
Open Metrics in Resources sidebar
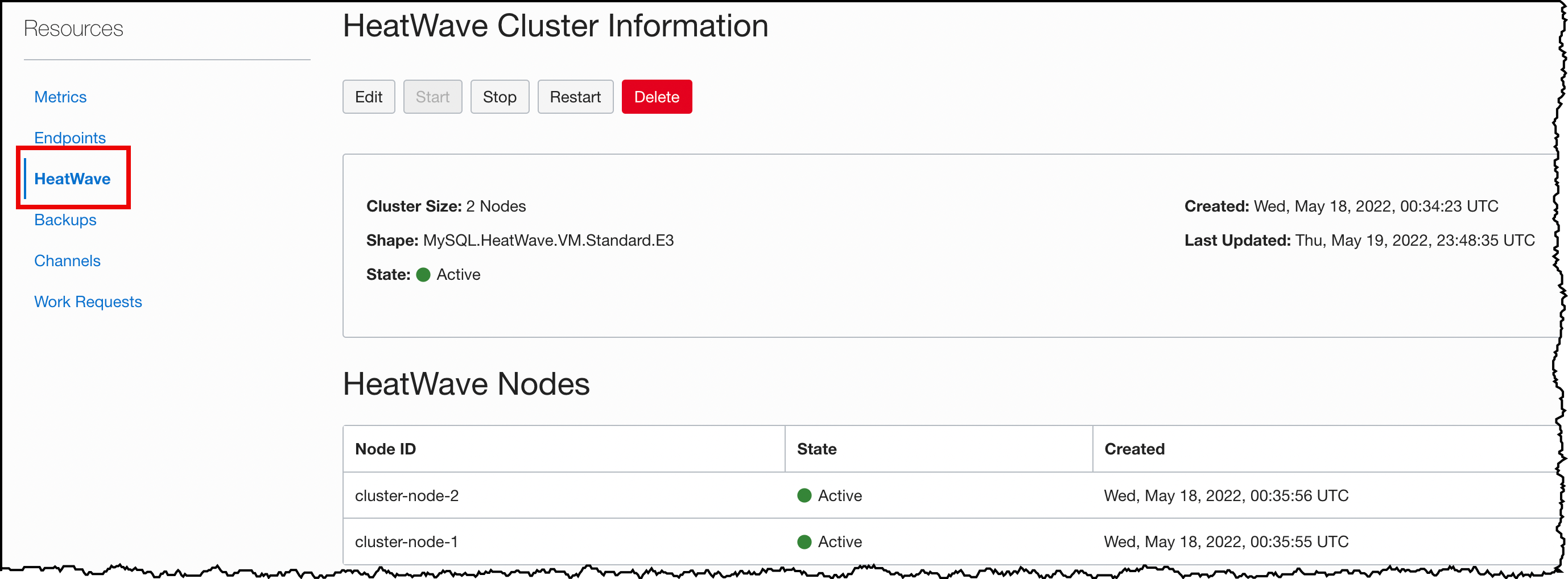point(60,97)
